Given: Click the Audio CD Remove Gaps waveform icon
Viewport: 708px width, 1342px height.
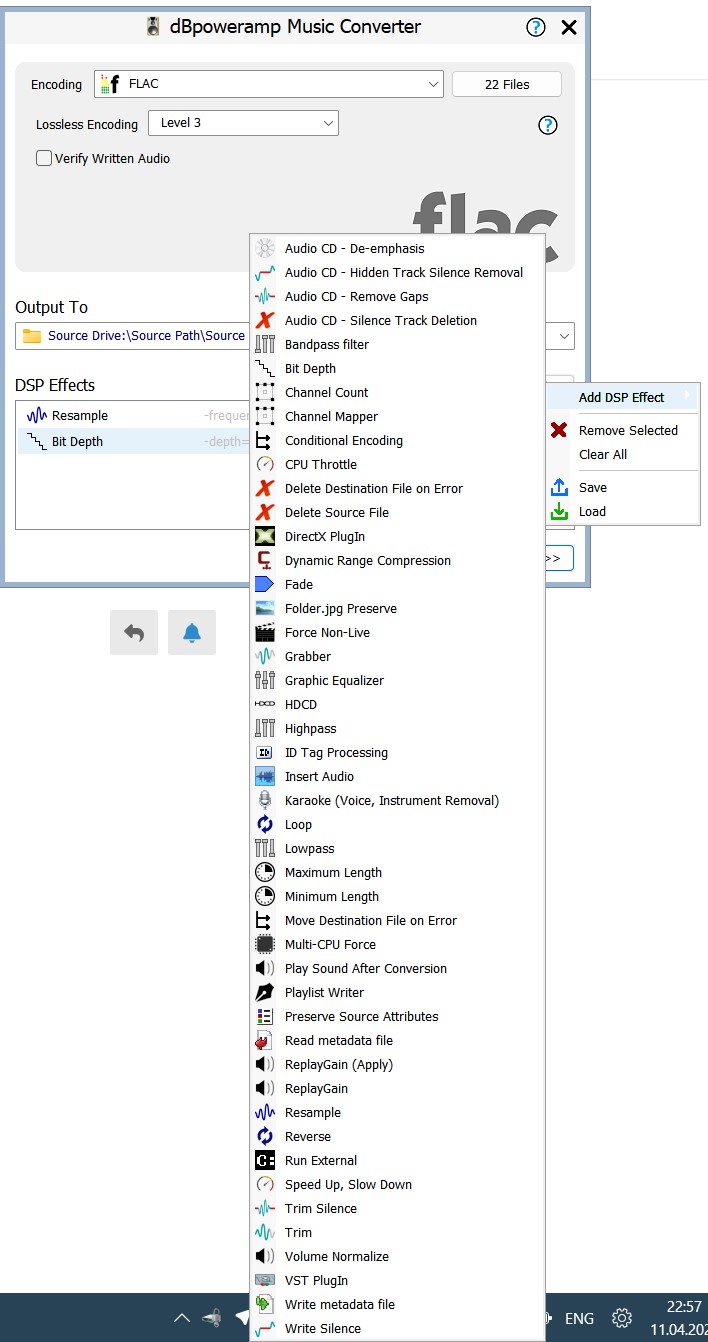Looking at the screenshot, I should coord(265,296).
